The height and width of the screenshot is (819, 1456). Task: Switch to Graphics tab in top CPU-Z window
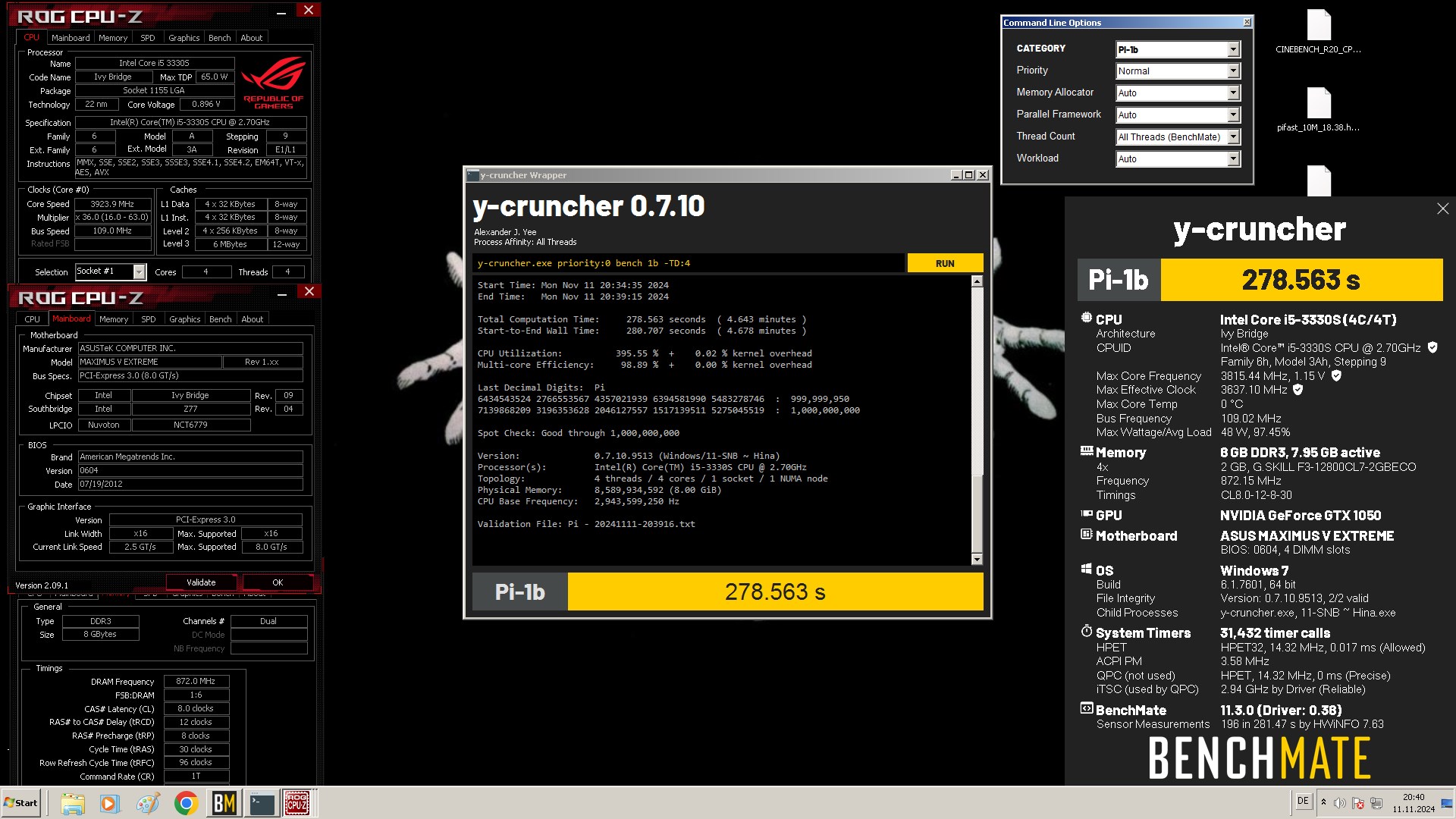click(x=184, y=37)
